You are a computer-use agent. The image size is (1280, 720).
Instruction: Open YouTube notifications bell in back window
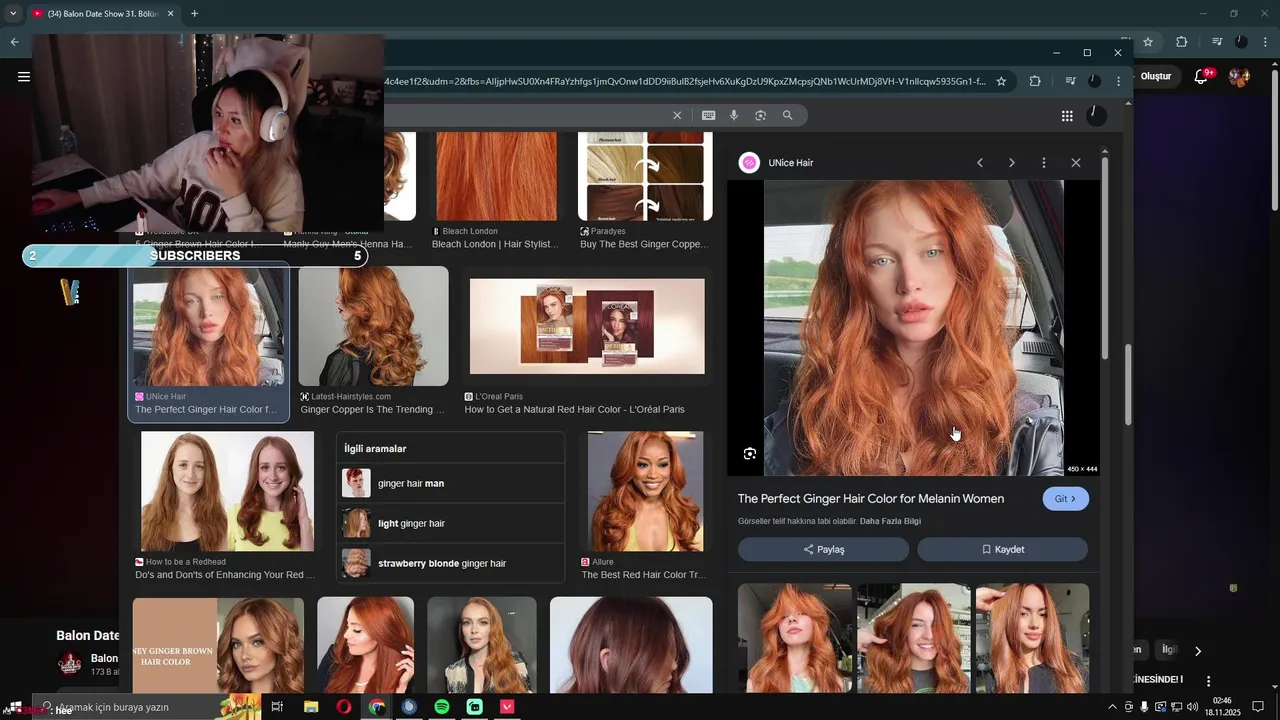(x=1202, y=76)
